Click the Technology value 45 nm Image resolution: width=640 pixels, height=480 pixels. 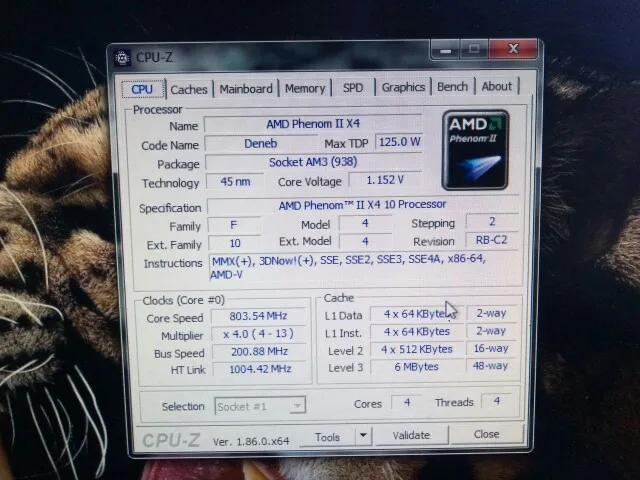coord(235,182)
